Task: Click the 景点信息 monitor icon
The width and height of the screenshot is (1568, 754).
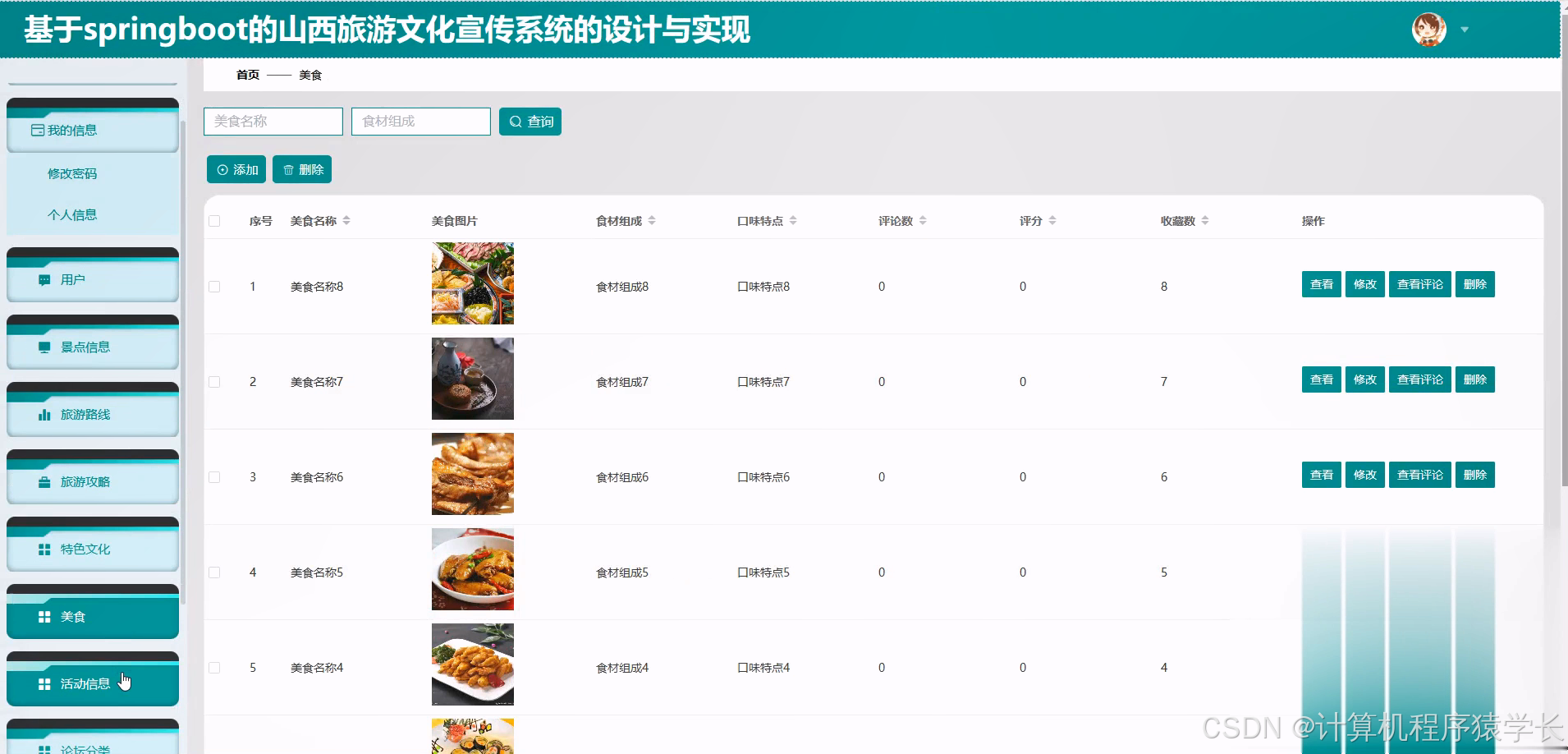Action: point(44,347)
